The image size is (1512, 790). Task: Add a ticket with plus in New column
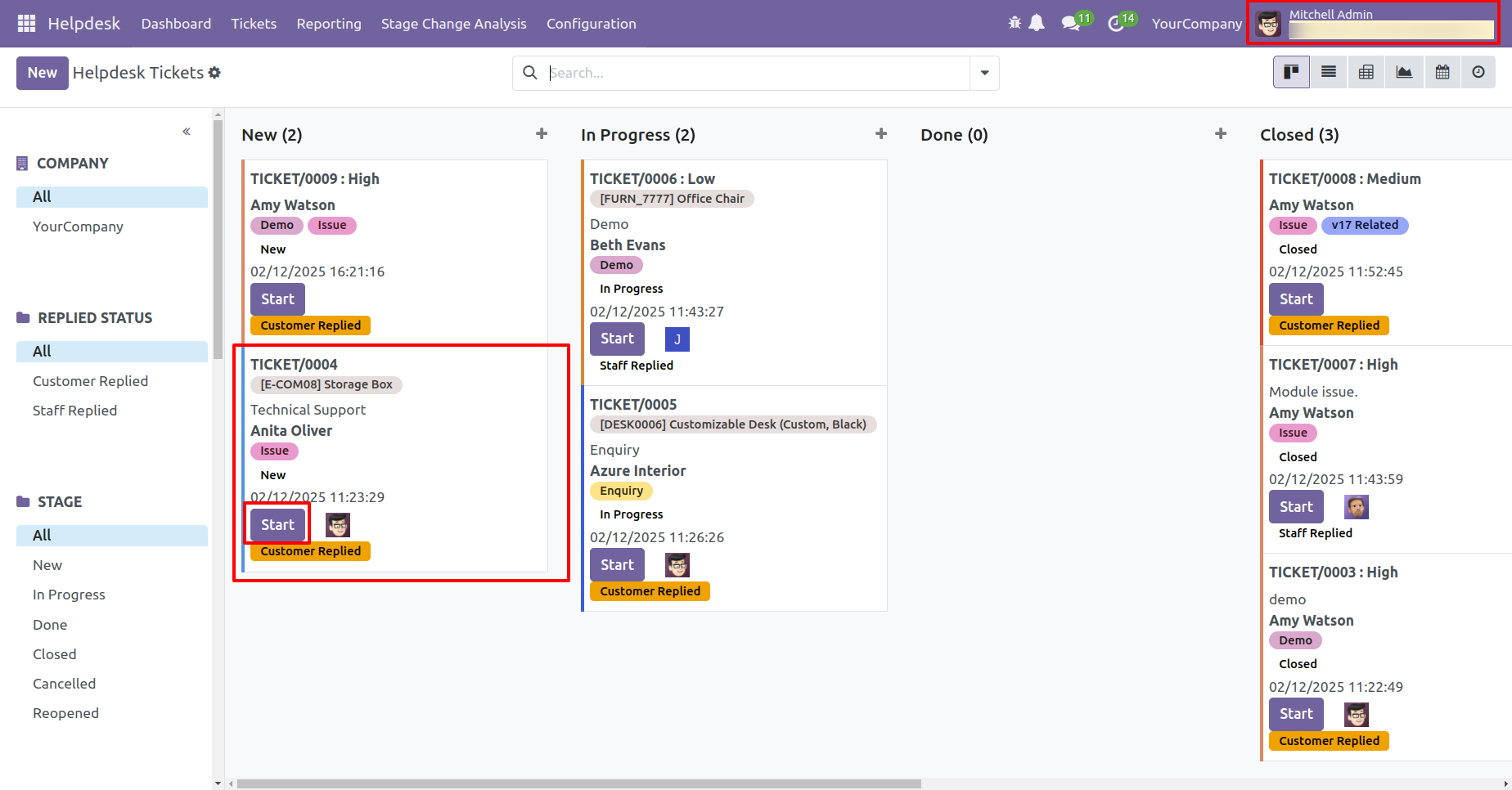point(542,133)
